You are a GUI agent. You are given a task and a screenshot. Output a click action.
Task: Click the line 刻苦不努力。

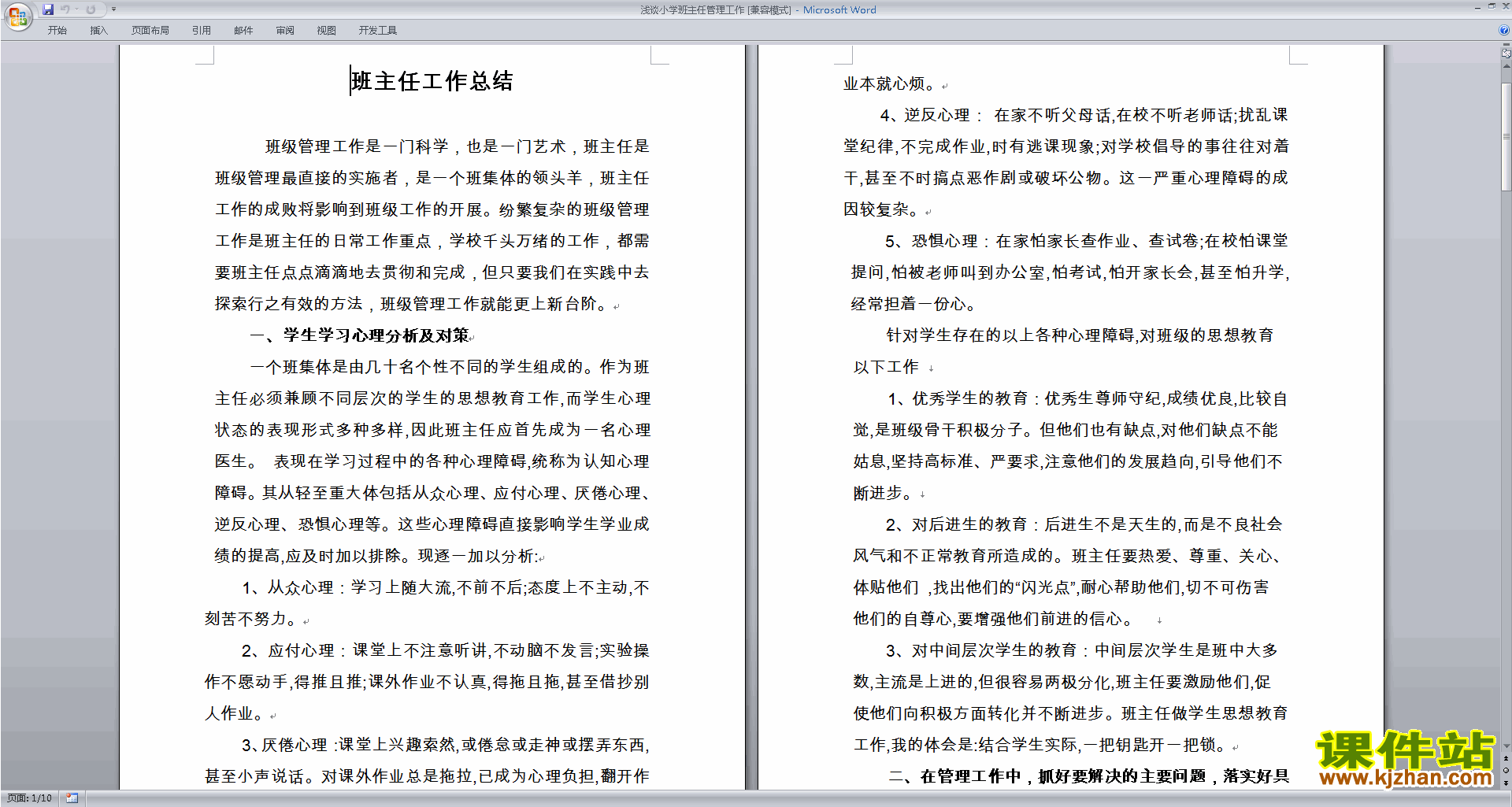click(x=251, y=619)
